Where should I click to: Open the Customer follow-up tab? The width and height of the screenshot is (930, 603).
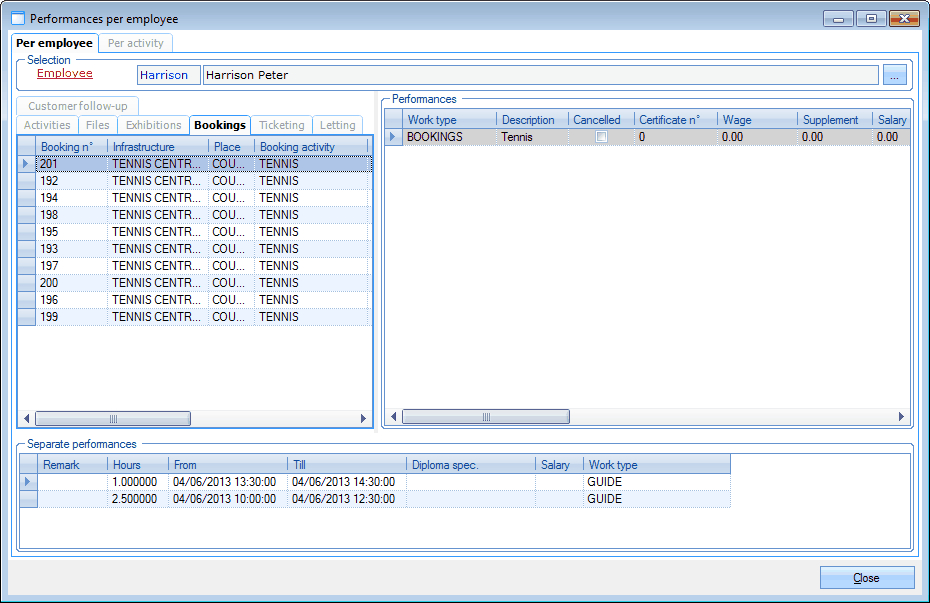(x=77, y=105)
